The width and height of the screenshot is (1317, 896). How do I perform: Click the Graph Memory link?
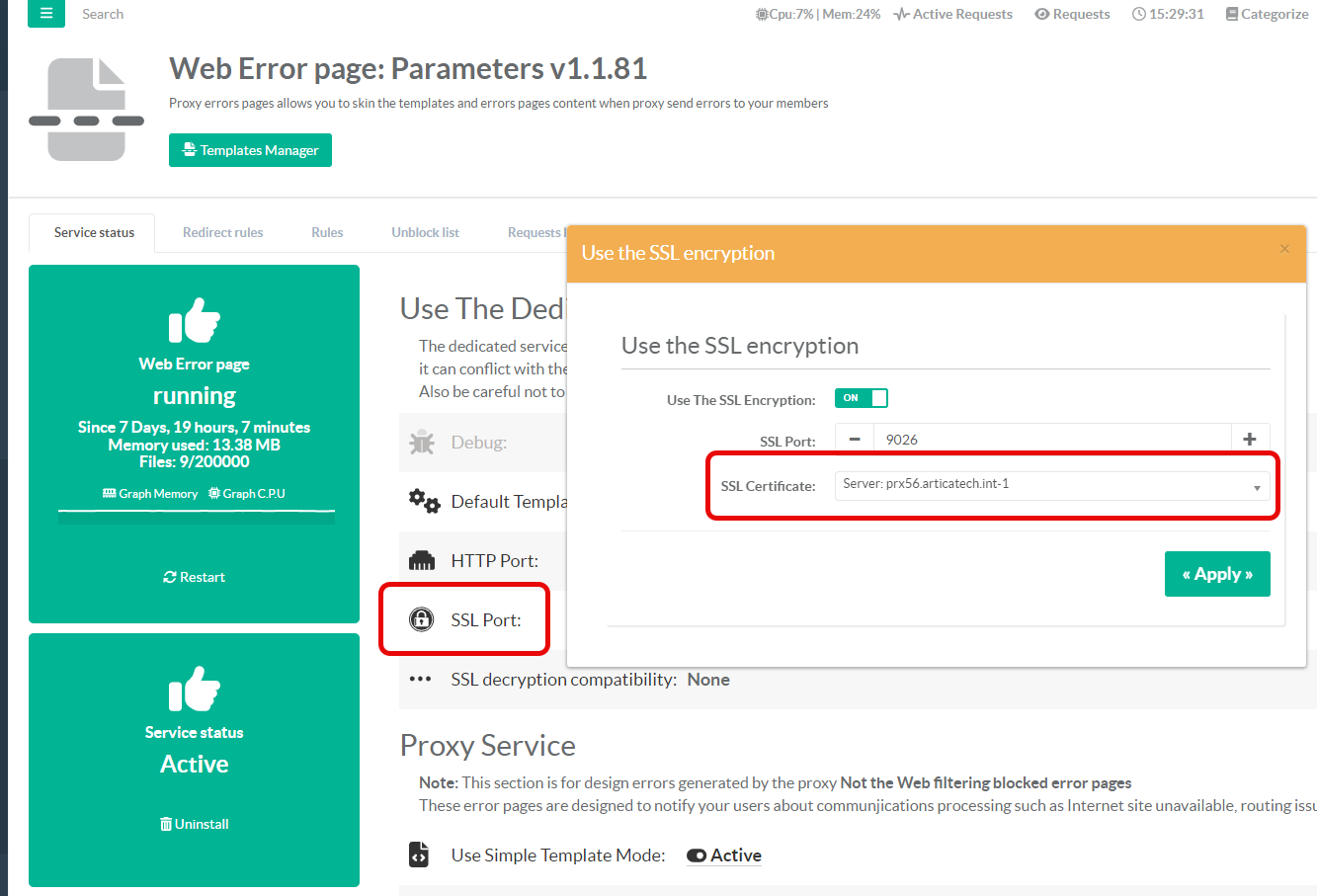150,494
